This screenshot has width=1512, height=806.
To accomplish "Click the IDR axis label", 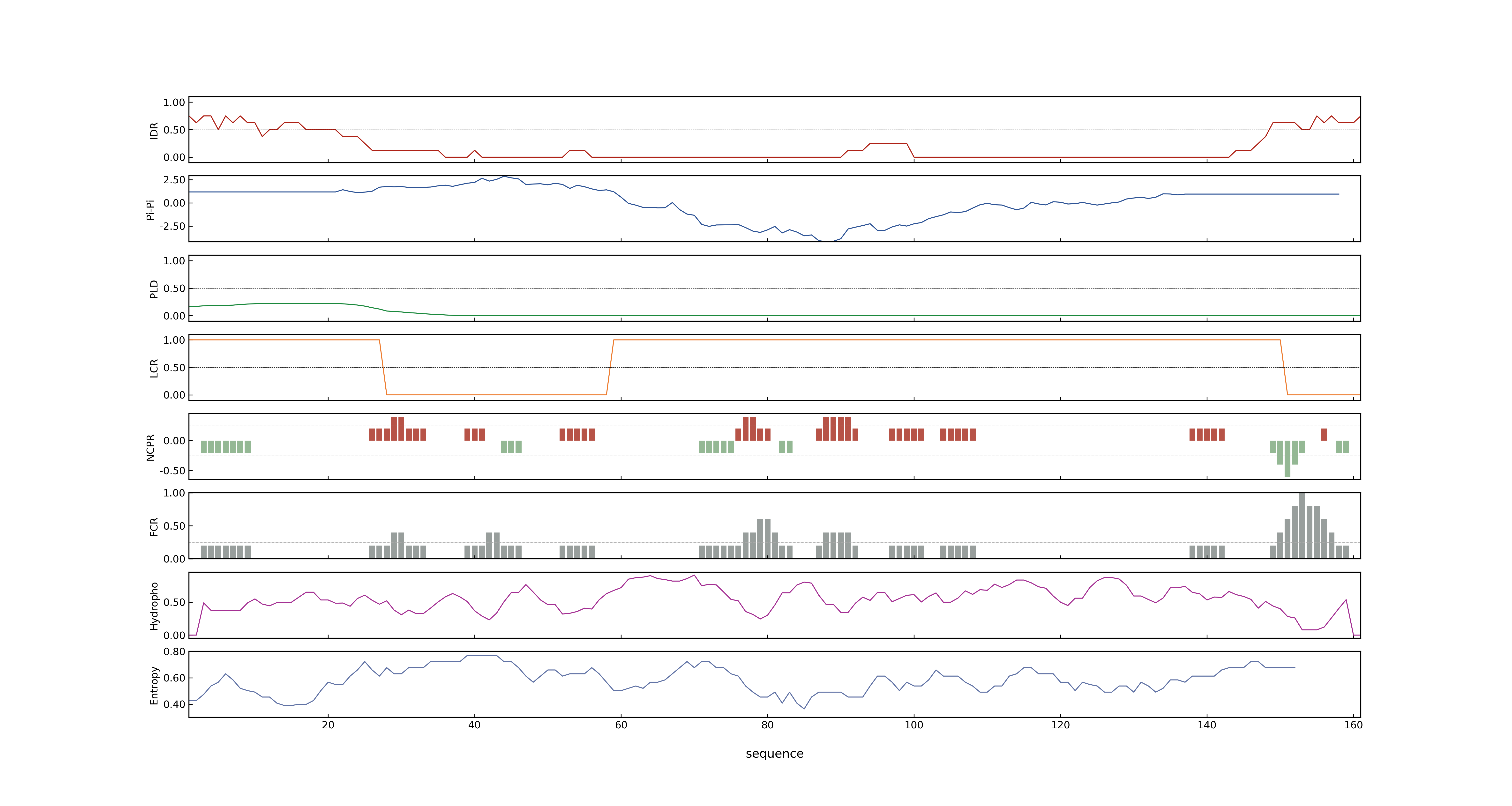I will 154,130.
